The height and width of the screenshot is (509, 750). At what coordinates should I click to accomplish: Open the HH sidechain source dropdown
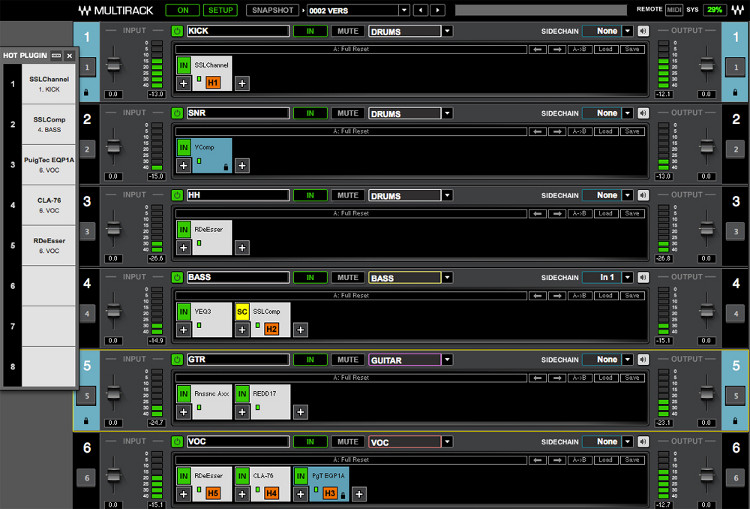628,196
